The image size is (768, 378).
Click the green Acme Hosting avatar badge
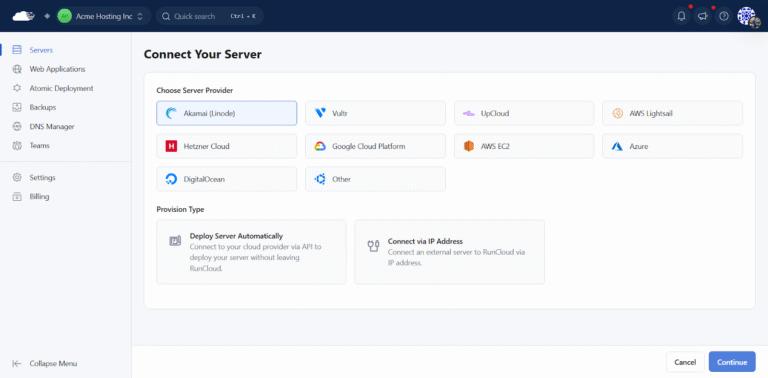(65, 16)
